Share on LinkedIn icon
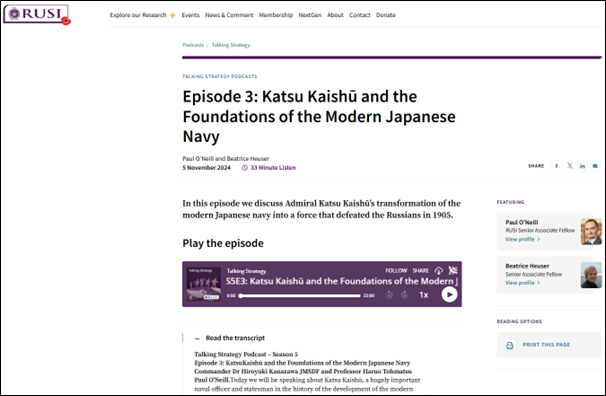This screenshot has width=606, height=396. click(582, 166)
